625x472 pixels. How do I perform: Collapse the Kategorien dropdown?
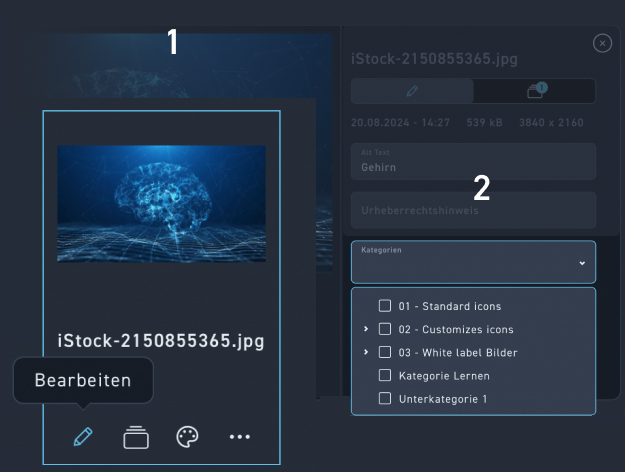click(x=582, y=263)
